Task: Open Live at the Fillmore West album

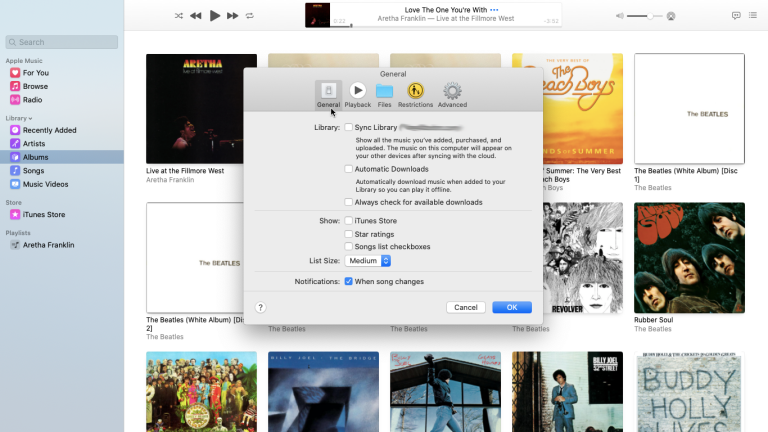Action: (201, 109)
